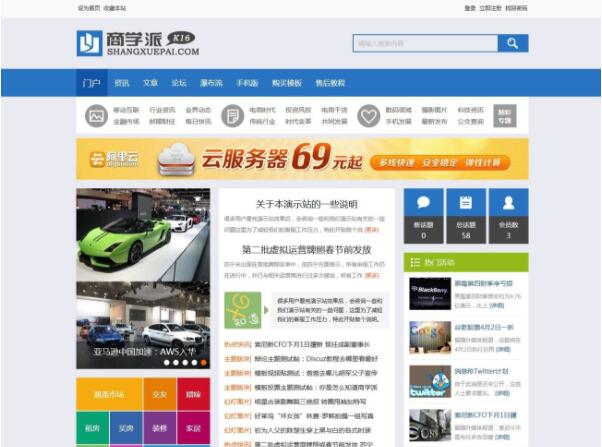The width and height of the screenshot is (602, 447).
Task: Click the list icon in green header
Action: [415, 262]
